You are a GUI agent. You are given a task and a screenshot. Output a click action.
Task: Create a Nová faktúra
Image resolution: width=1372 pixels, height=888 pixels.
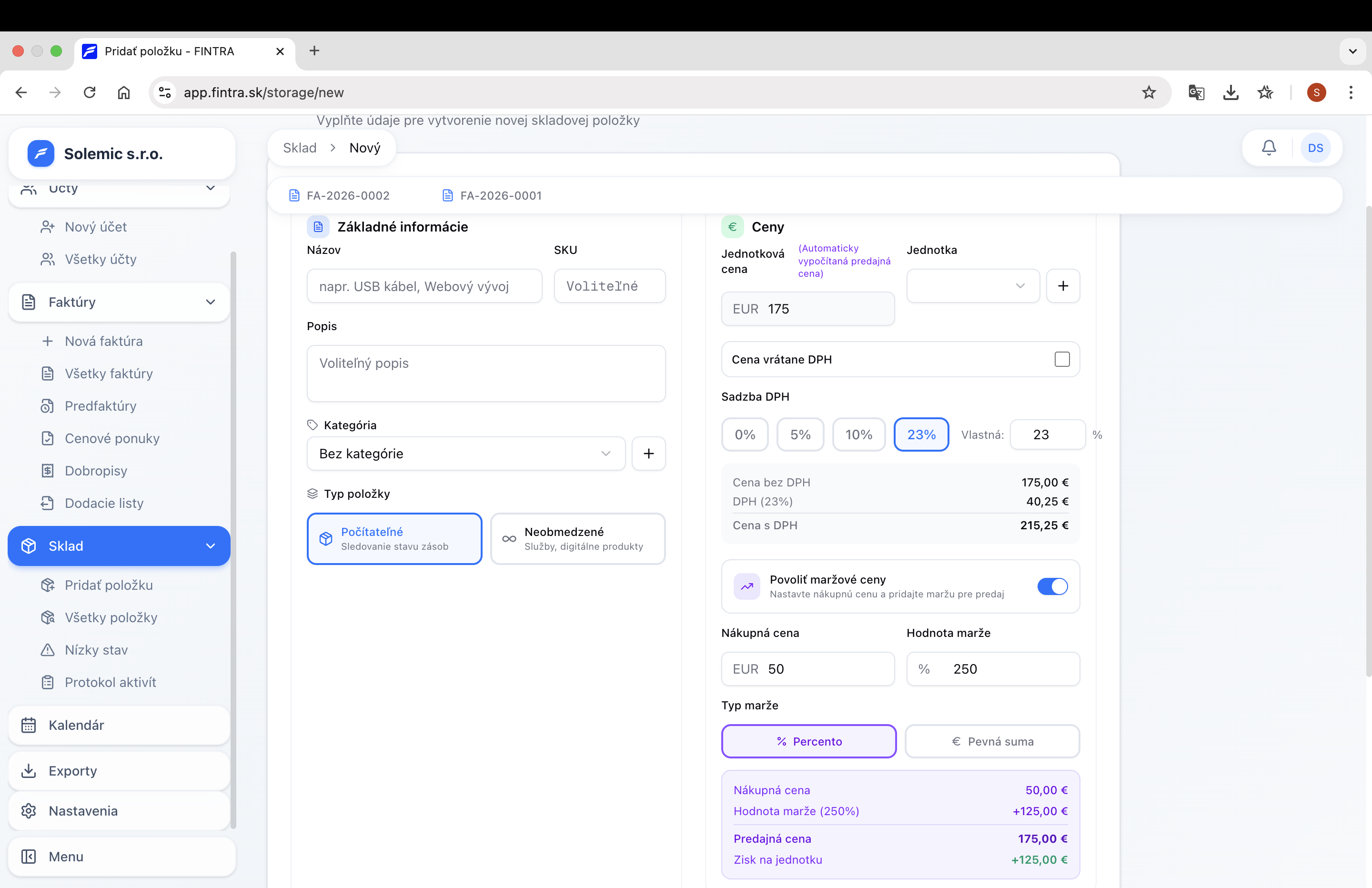[103, 341]
